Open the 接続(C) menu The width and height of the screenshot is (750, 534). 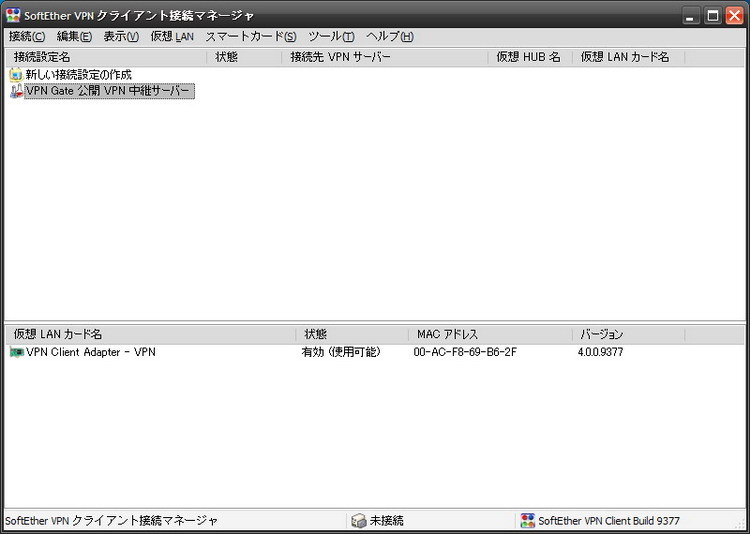(x=27, y=36)
